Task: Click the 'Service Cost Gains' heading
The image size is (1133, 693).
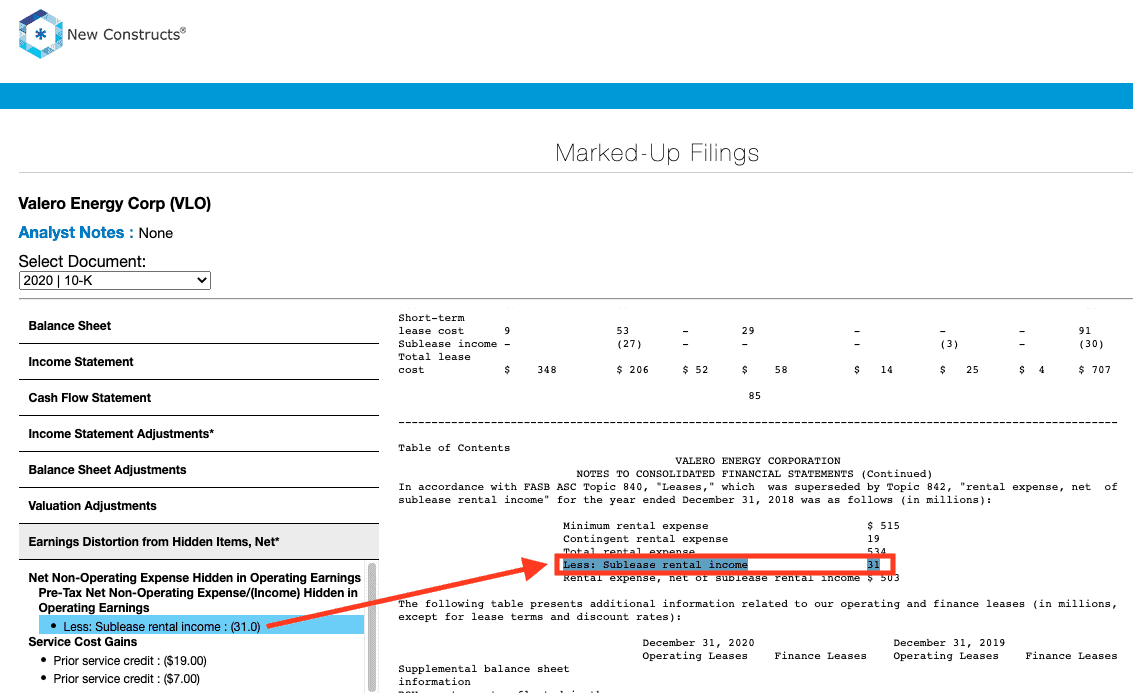Action: click(x=82, y=642)
